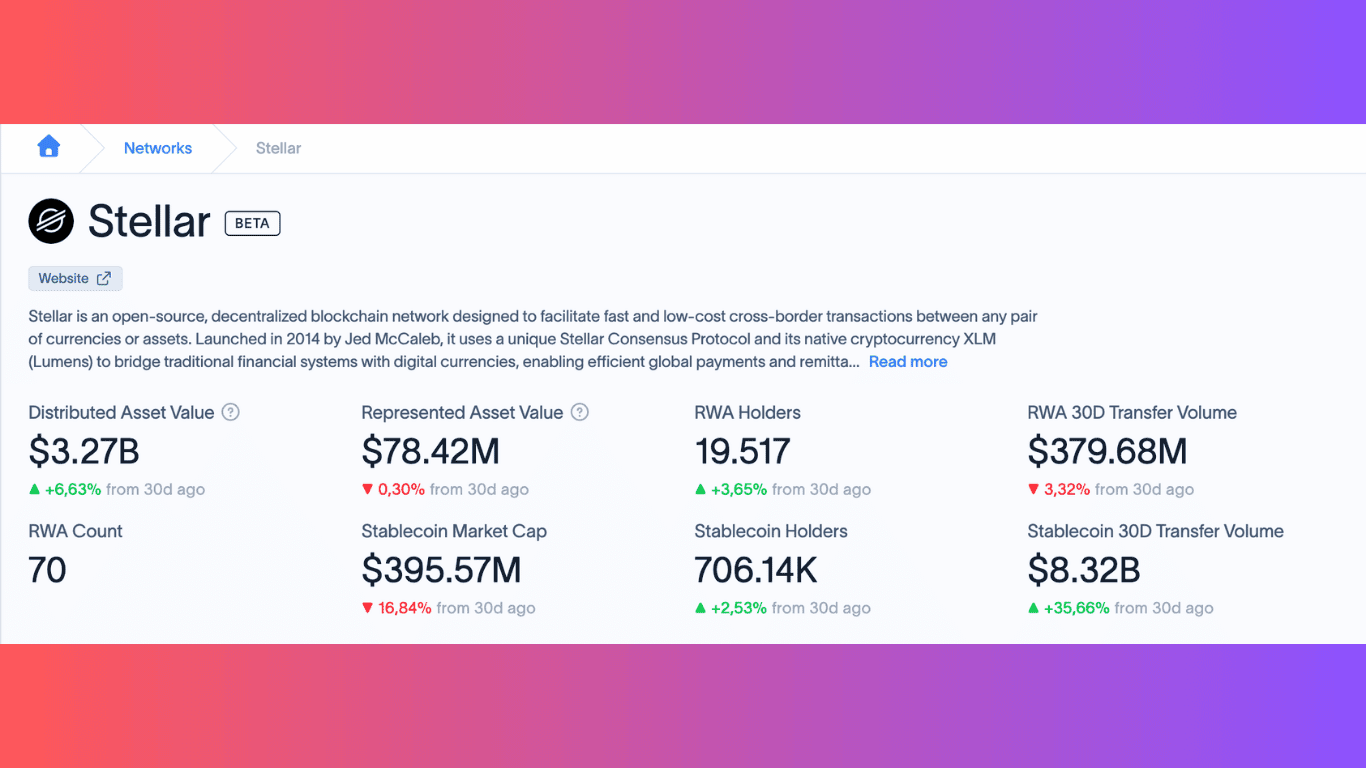
Task: Open the Represented Asset Value help icon
Action: (579, 412)
